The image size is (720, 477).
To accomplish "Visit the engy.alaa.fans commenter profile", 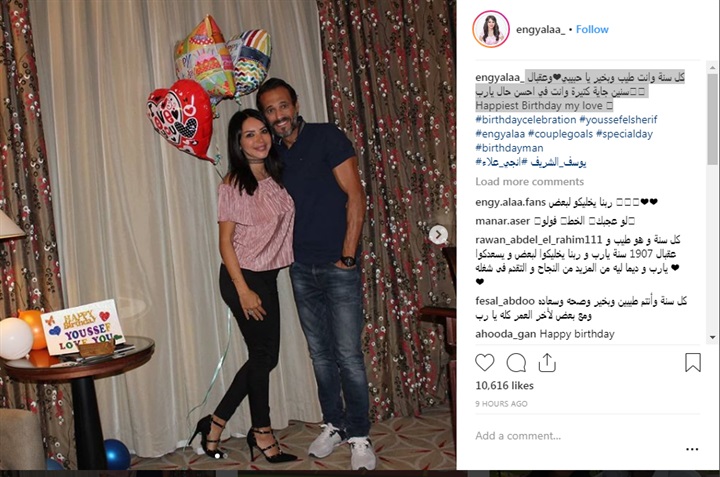I will click(511, 202).
